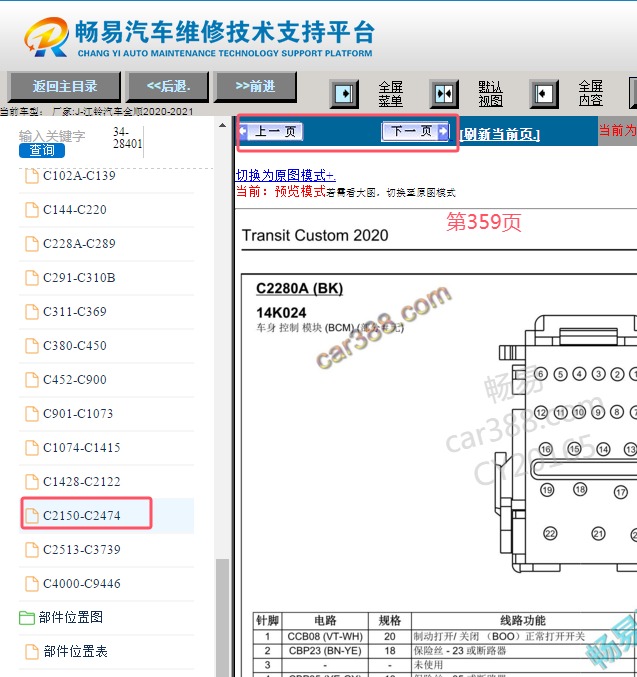Open the C2513-C3739 tree entry

pyautogui.click(x=81, y=550)
